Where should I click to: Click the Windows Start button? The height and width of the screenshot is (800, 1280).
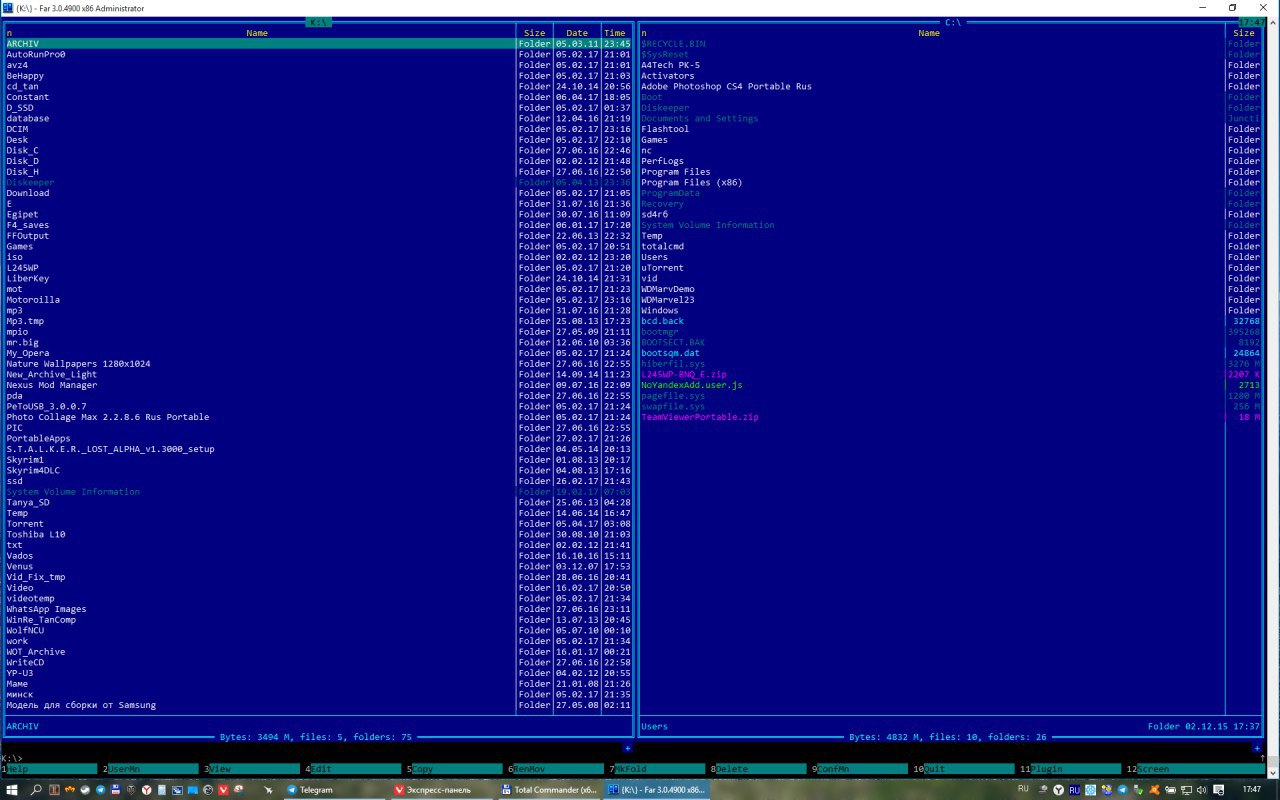12,790
